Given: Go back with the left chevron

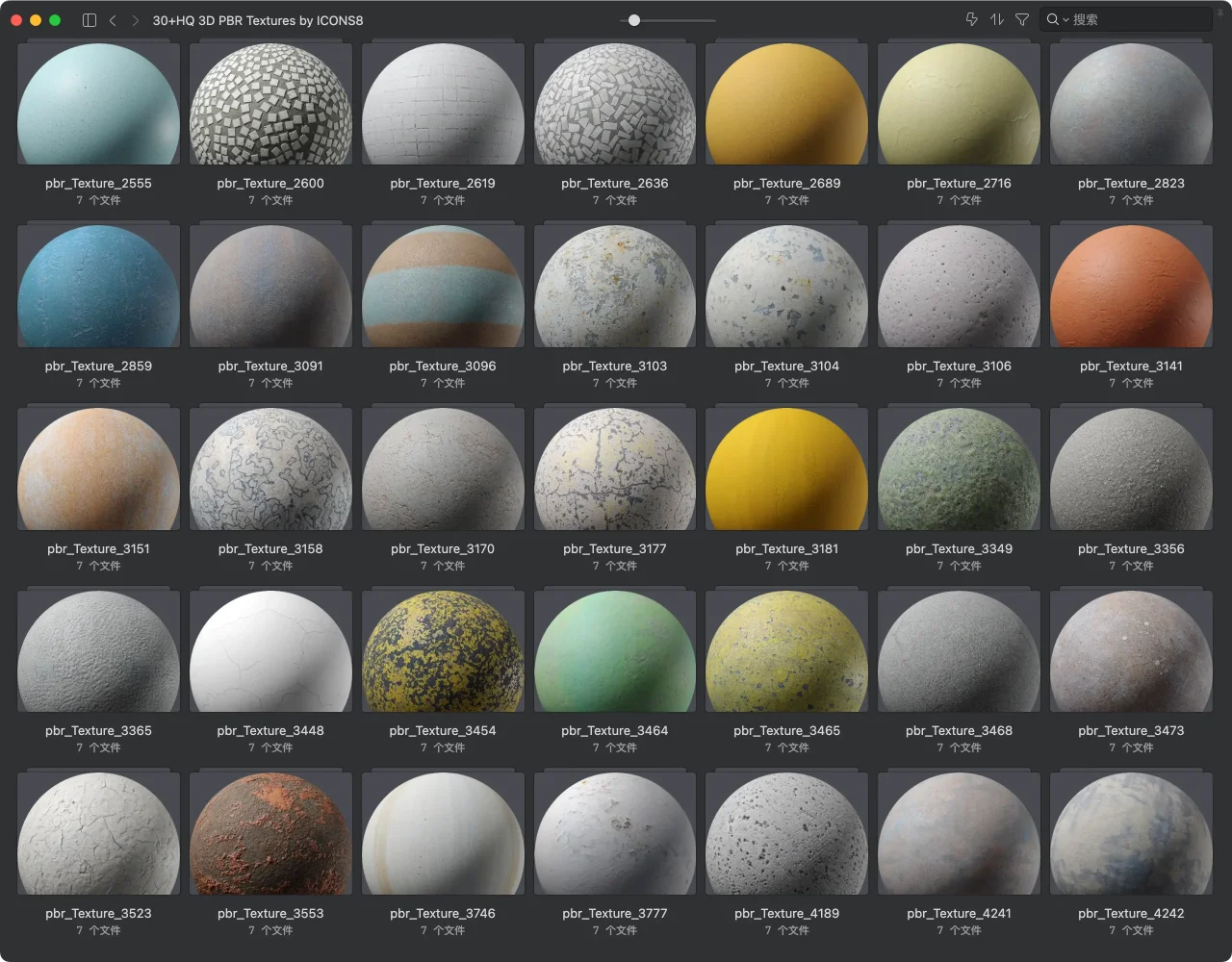Looking at the screenshot, I should (x=113, y=20).
